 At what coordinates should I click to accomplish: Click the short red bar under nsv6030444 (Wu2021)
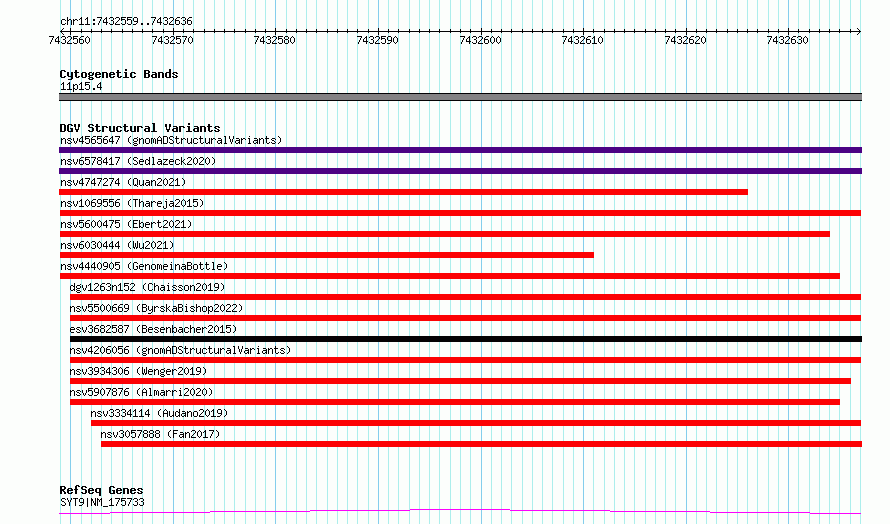[x=326, y=255]
